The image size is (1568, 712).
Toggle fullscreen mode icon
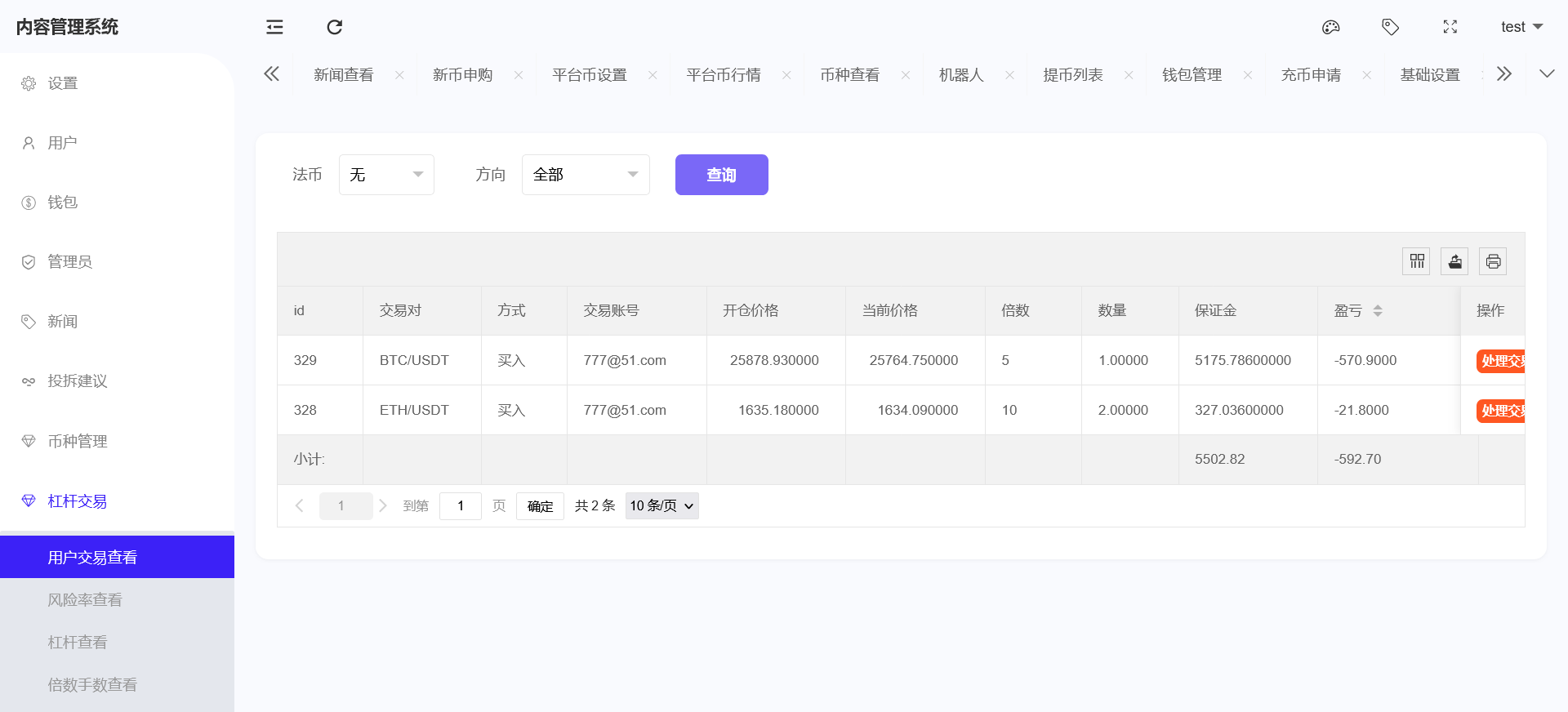click(1450, 27)
